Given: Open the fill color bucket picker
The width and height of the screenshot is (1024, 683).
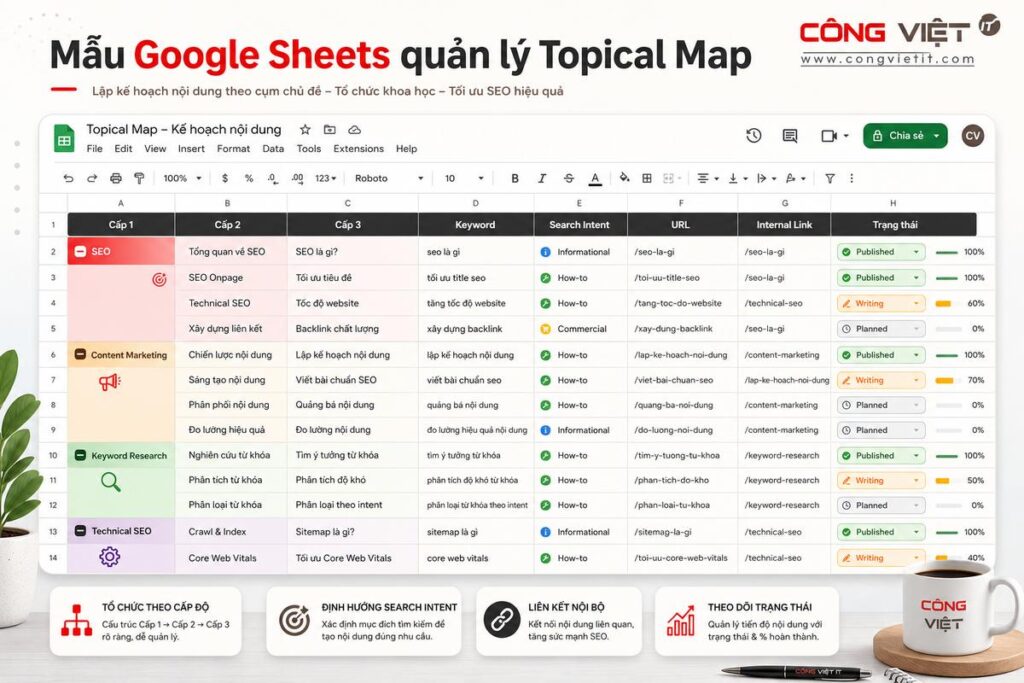Looking at the screenshot, I should [x=624, y=178].
